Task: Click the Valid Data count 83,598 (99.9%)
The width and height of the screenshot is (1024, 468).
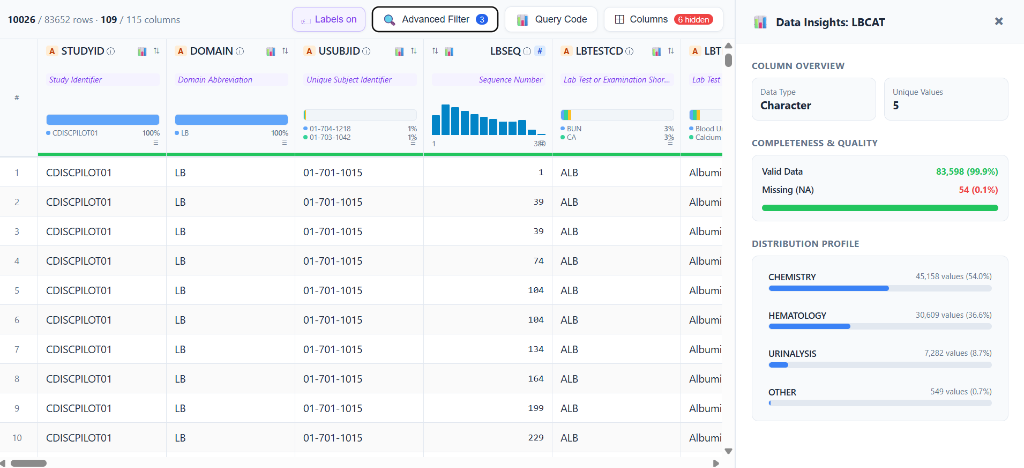Action: 967,172
